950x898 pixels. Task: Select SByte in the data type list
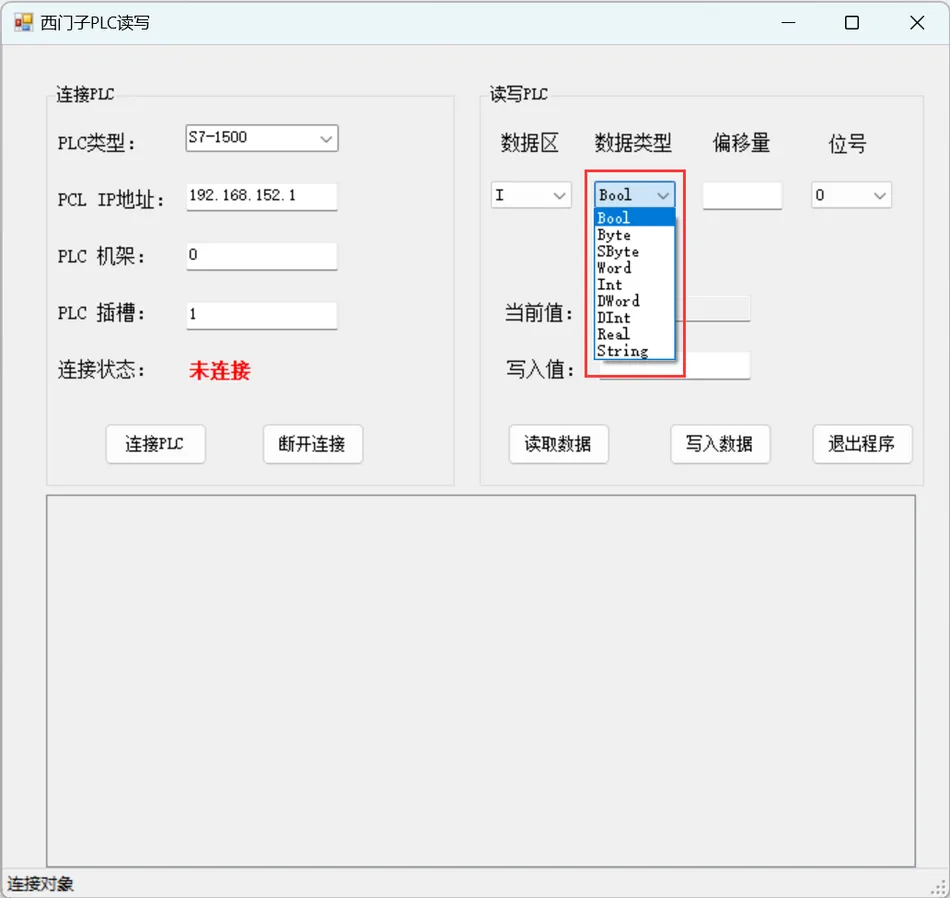[634, 251]
